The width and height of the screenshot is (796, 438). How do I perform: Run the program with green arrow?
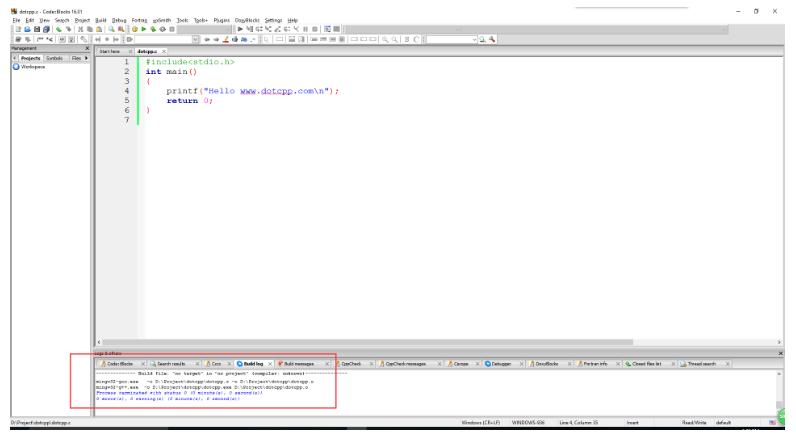[x=144, y=30]
